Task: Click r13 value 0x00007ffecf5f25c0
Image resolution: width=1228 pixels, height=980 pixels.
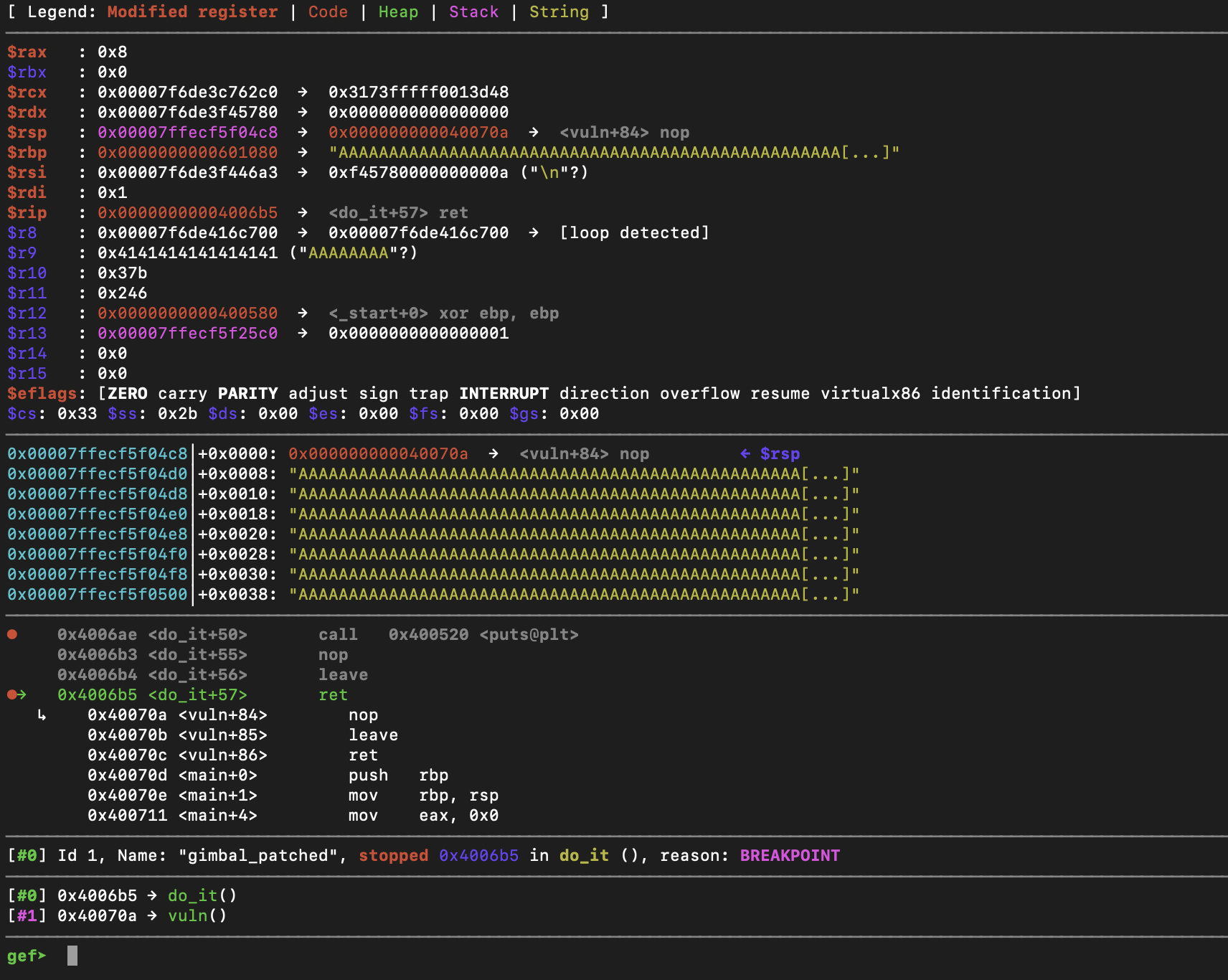Action: point(188,333)
